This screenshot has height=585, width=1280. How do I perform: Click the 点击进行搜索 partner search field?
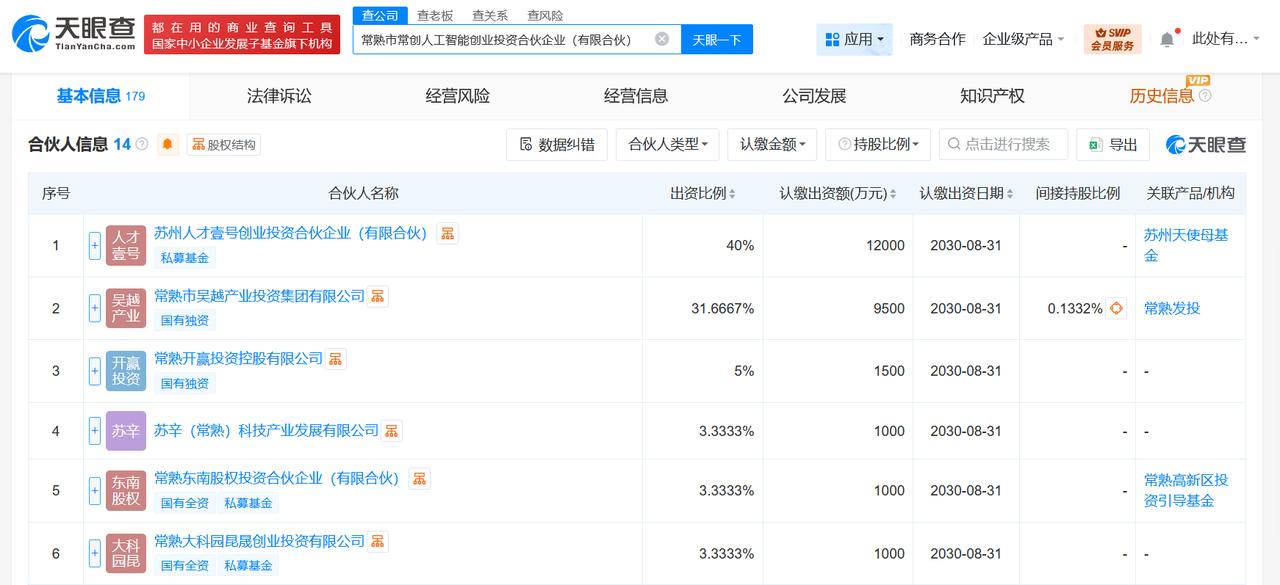click(1004, 145)
